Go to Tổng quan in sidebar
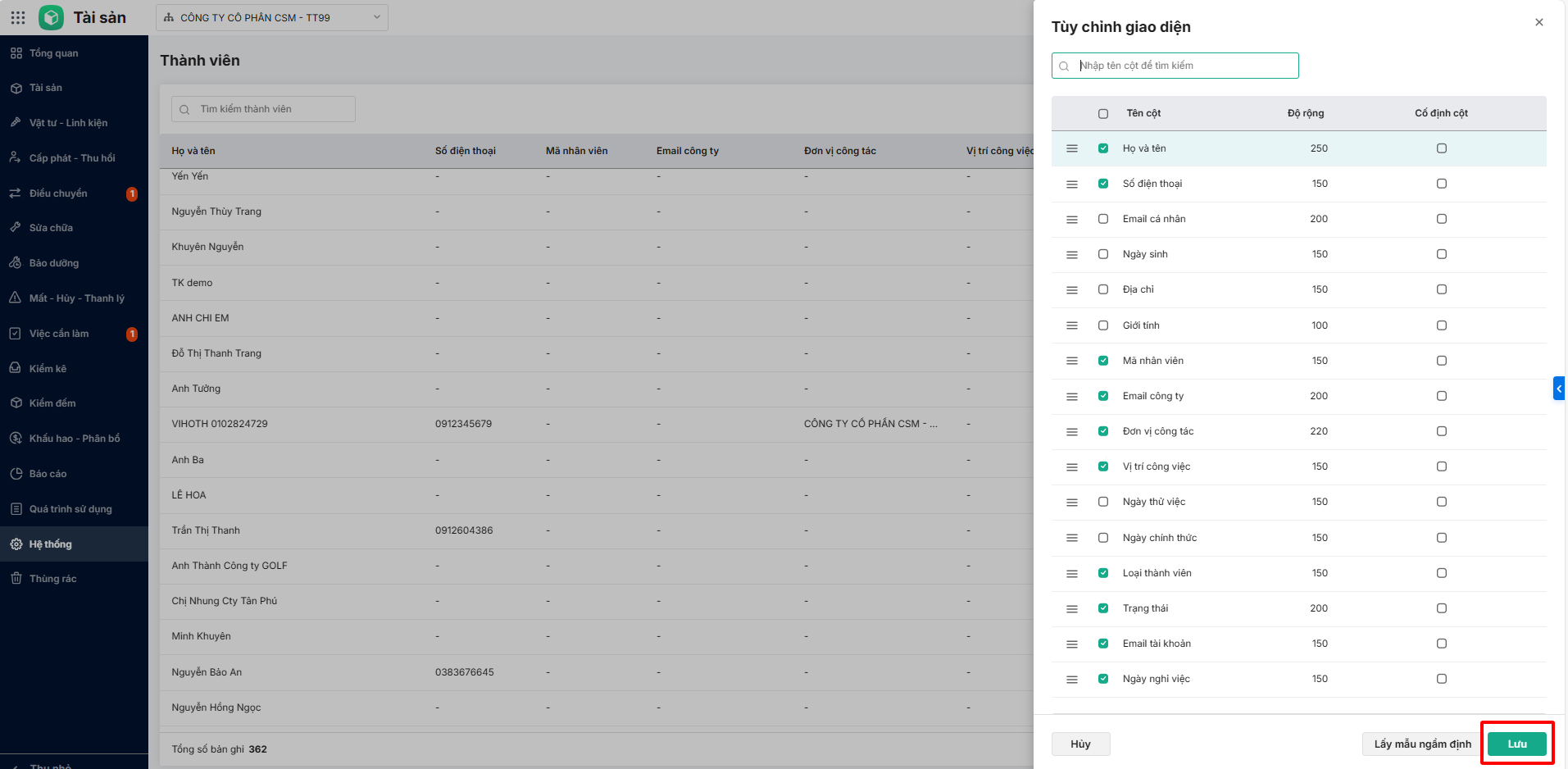Screen dimensions: 1568x769 (x=54, y=53)
